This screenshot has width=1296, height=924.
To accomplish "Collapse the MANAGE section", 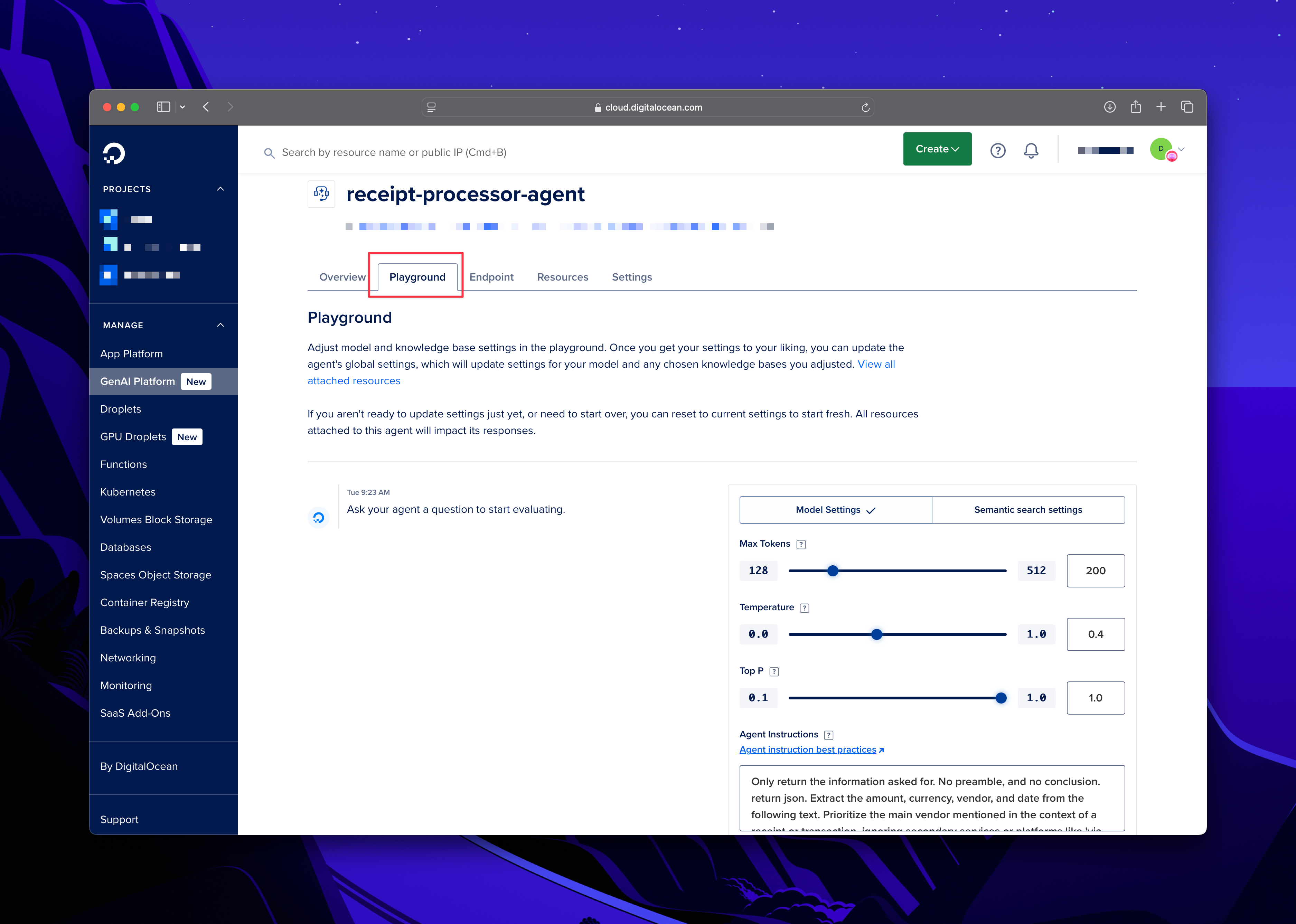I will [221, 325].
